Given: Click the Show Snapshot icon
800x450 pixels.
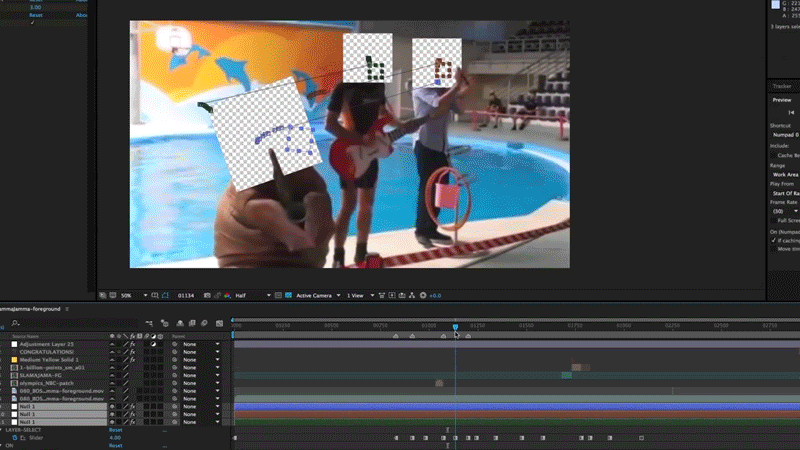Looking at the screenshot, I should coord(217,295).
